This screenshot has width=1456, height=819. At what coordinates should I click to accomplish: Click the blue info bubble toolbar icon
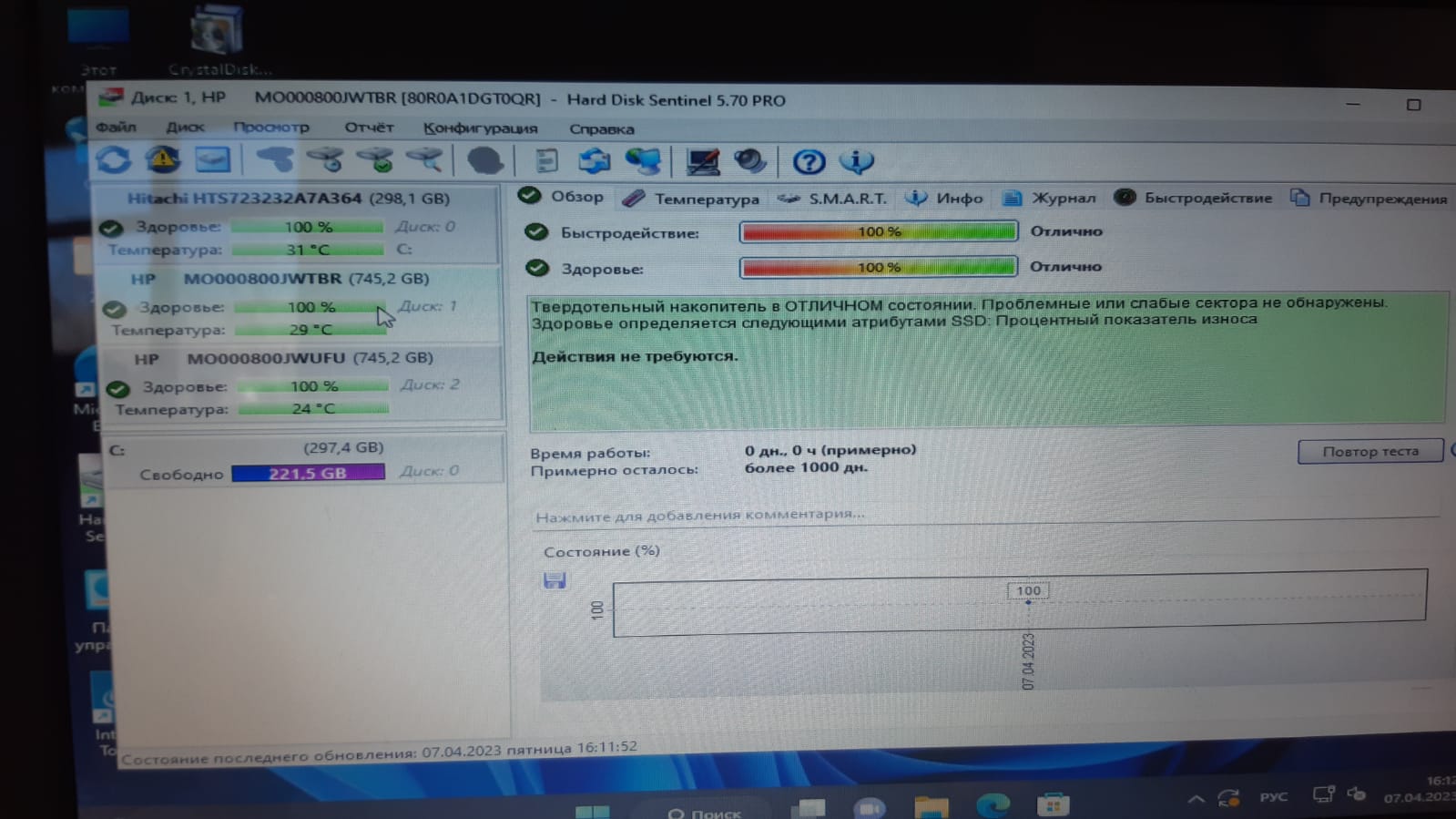point(856,162)
